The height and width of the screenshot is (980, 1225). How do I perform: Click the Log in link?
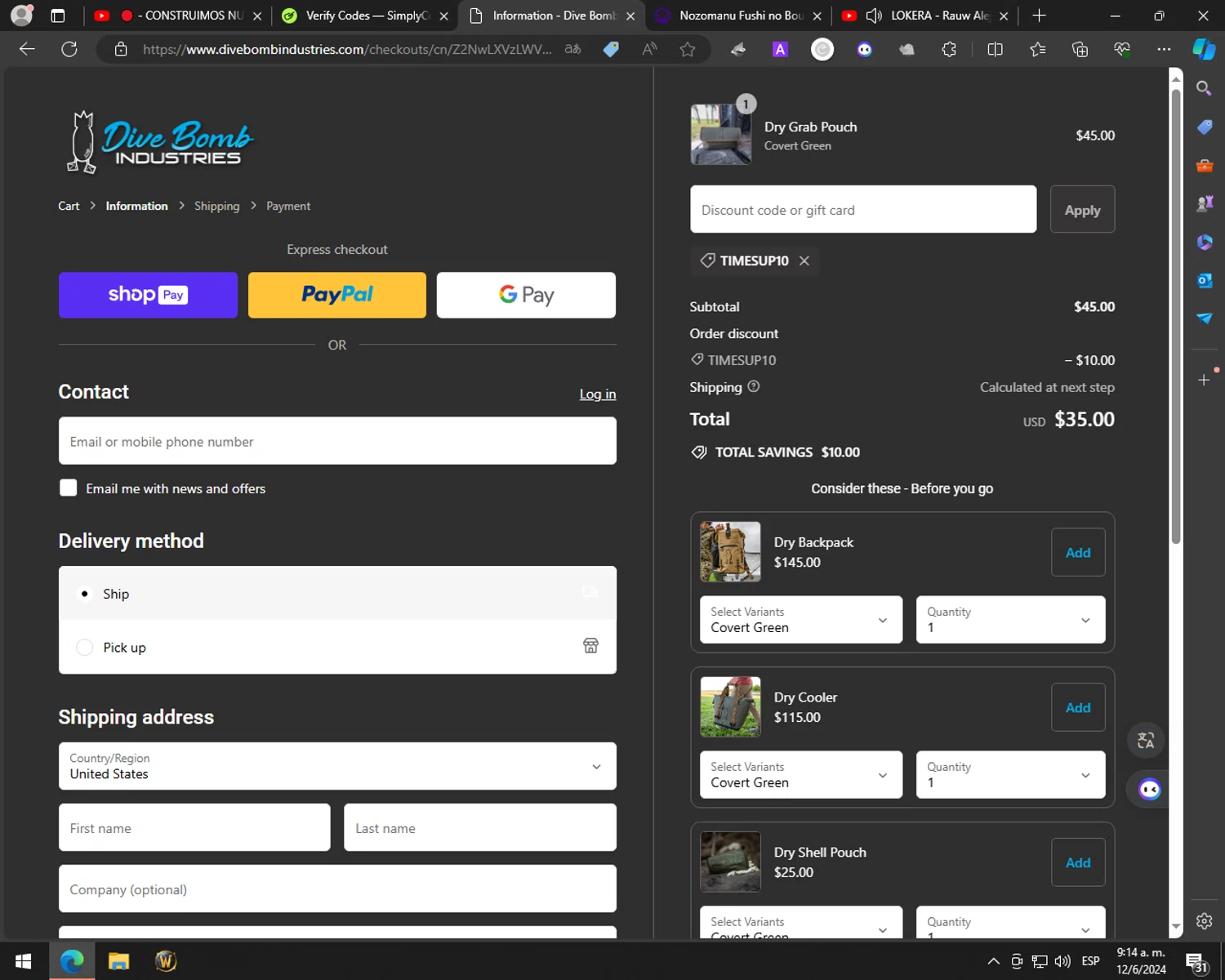coord(598,394)
